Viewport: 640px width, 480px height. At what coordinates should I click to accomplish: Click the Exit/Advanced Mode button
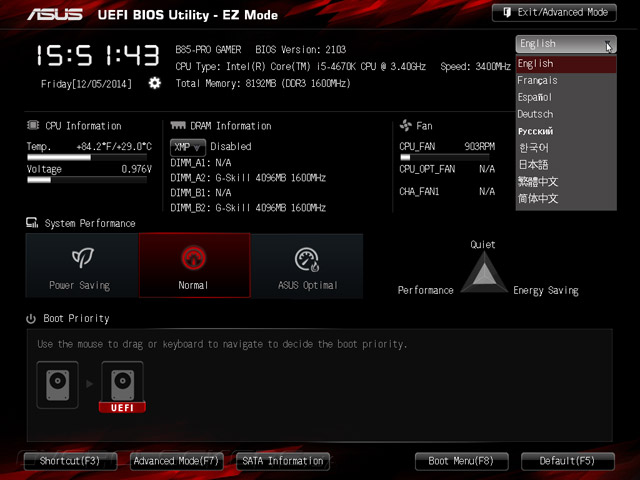pyautogui.click(x=554, y=13)
